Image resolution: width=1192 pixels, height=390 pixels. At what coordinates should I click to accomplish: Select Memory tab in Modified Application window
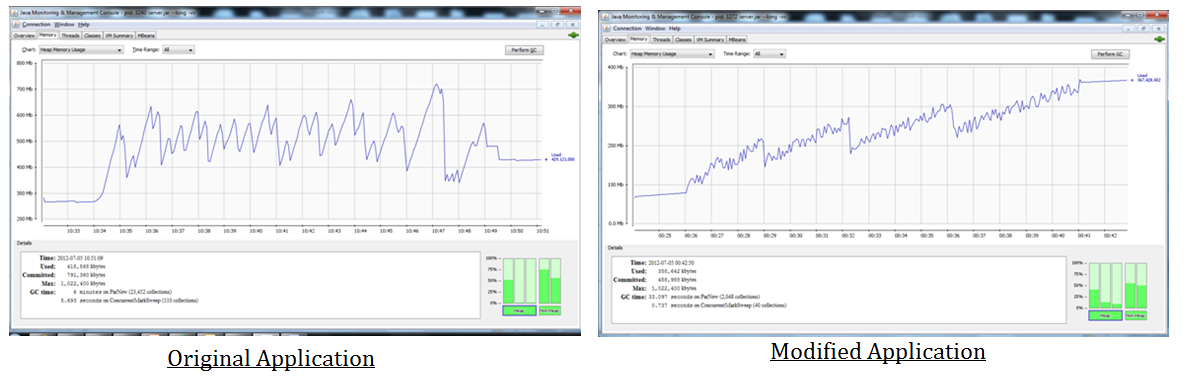(639, 39)
